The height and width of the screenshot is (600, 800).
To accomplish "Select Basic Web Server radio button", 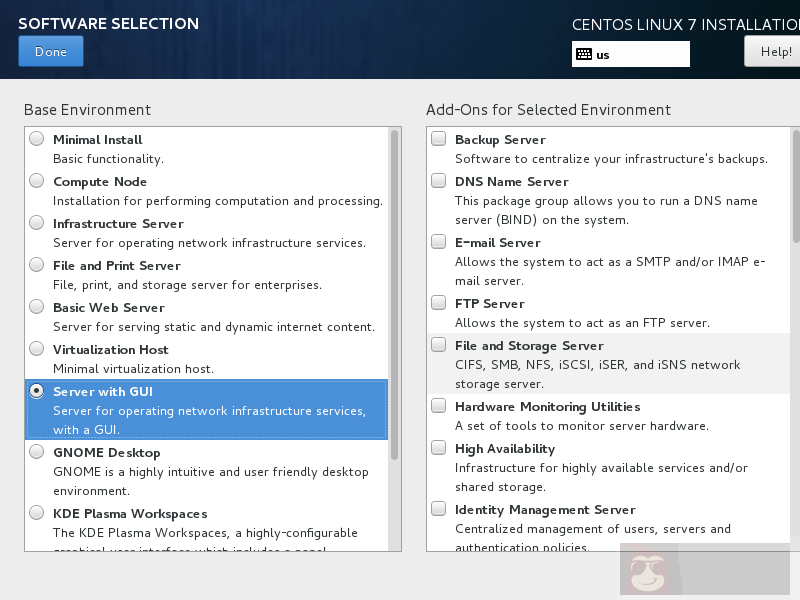I will point(37,307).
